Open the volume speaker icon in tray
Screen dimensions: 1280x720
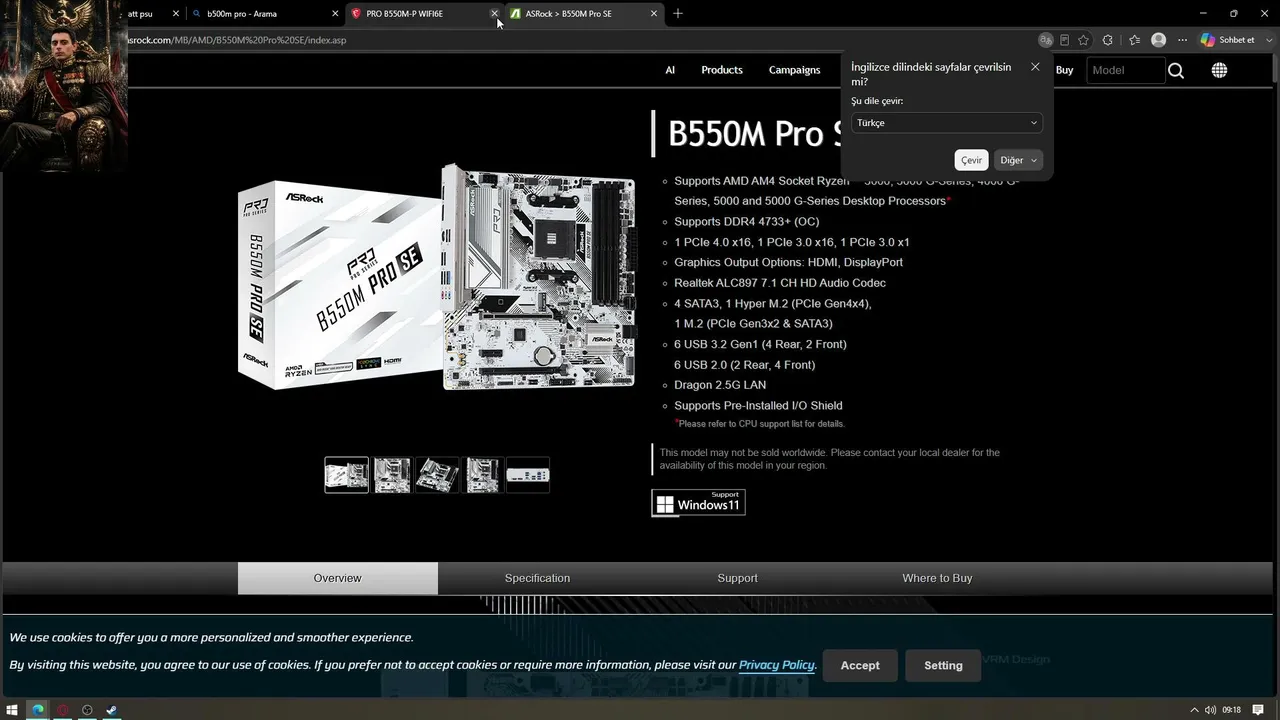click(1211, 710)
